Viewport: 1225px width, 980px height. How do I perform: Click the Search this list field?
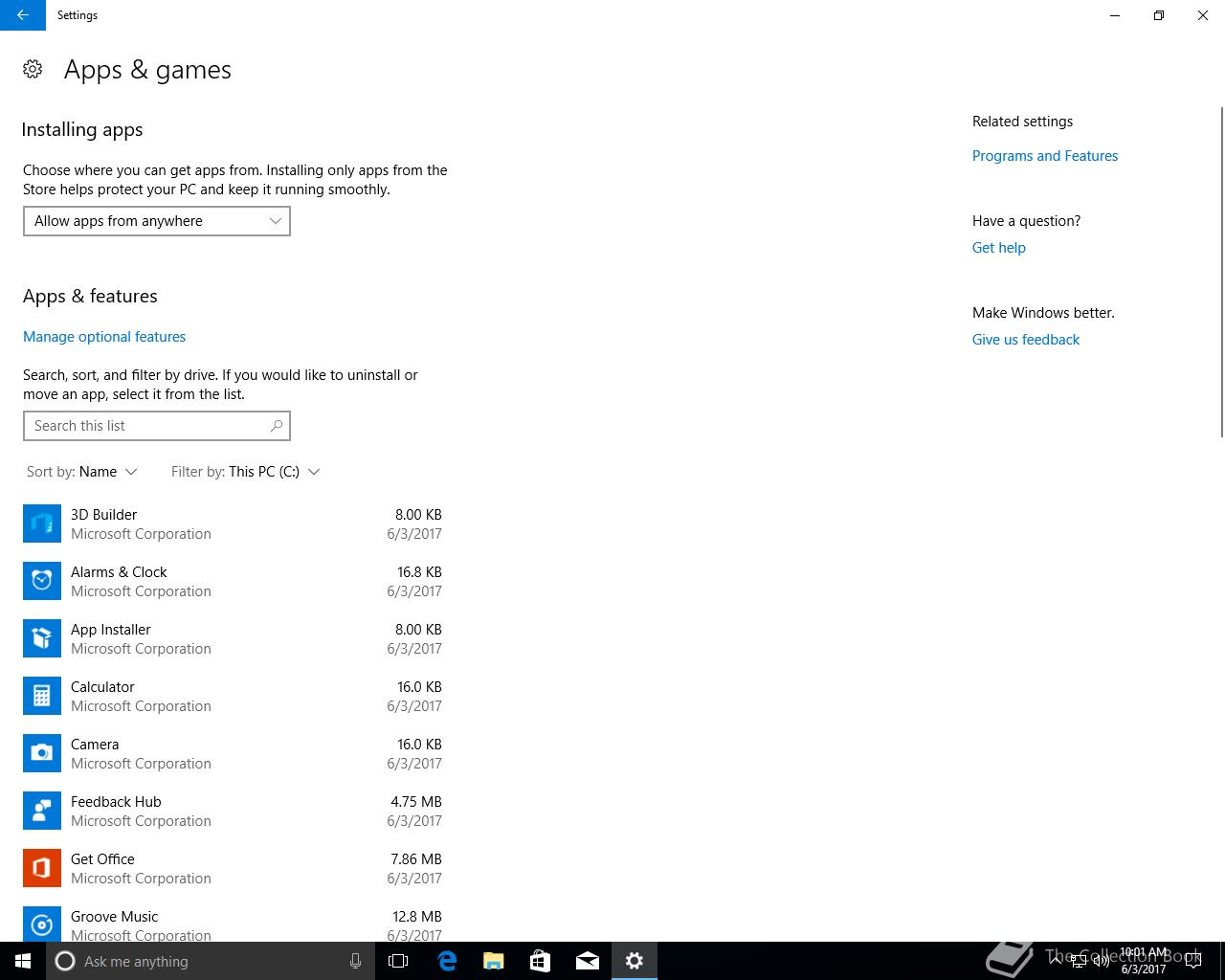(x=157, y=426)
